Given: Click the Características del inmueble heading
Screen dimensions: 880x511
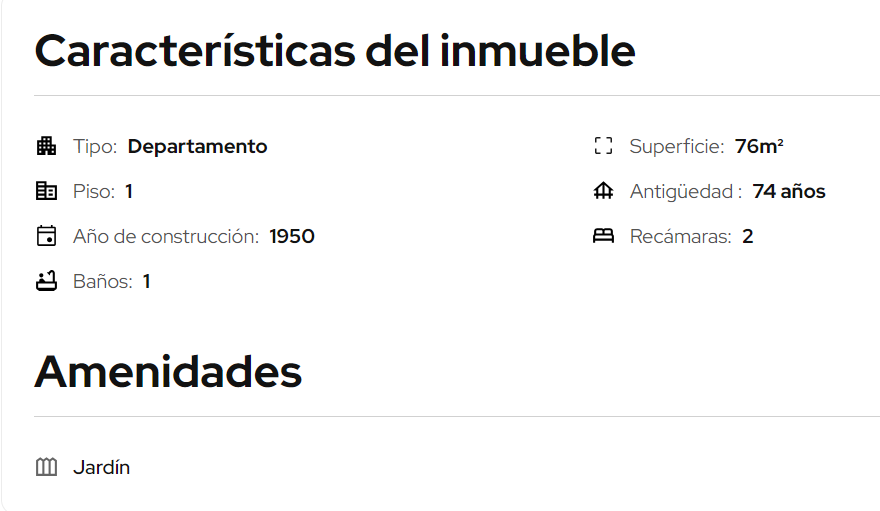Looking at the screenshot, I should pyautogui.click(x=335, y=50).
